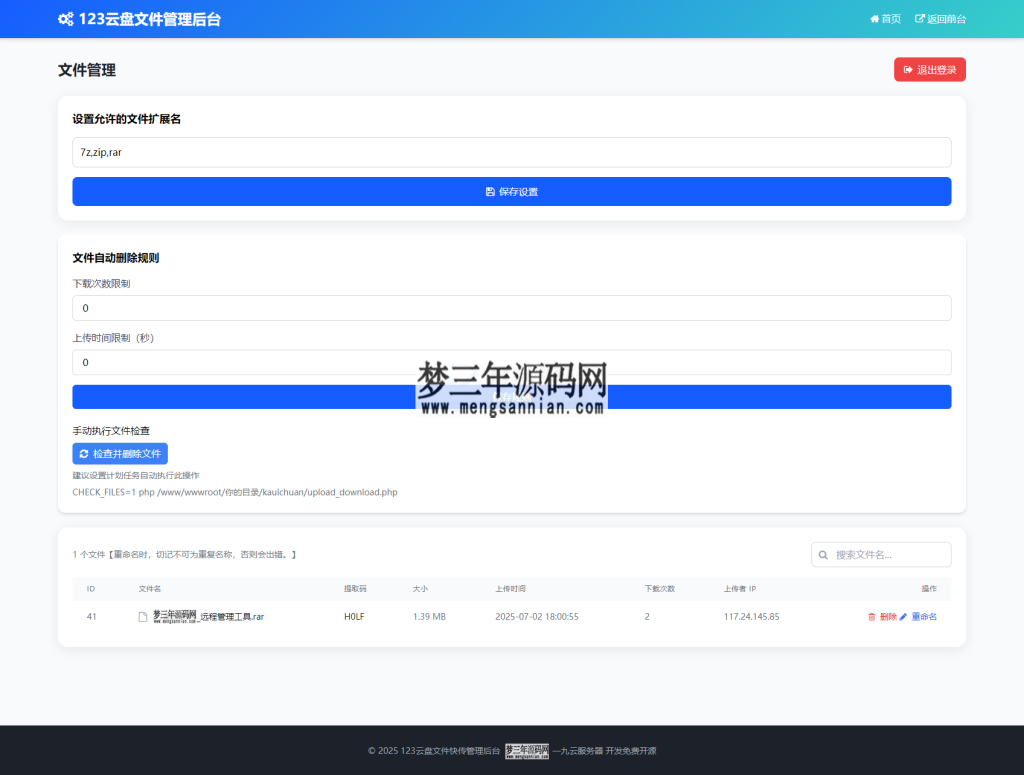Click the pencil icon beside 重命名
Screen dimensions: 1024x775
click(x=905, y=616)
